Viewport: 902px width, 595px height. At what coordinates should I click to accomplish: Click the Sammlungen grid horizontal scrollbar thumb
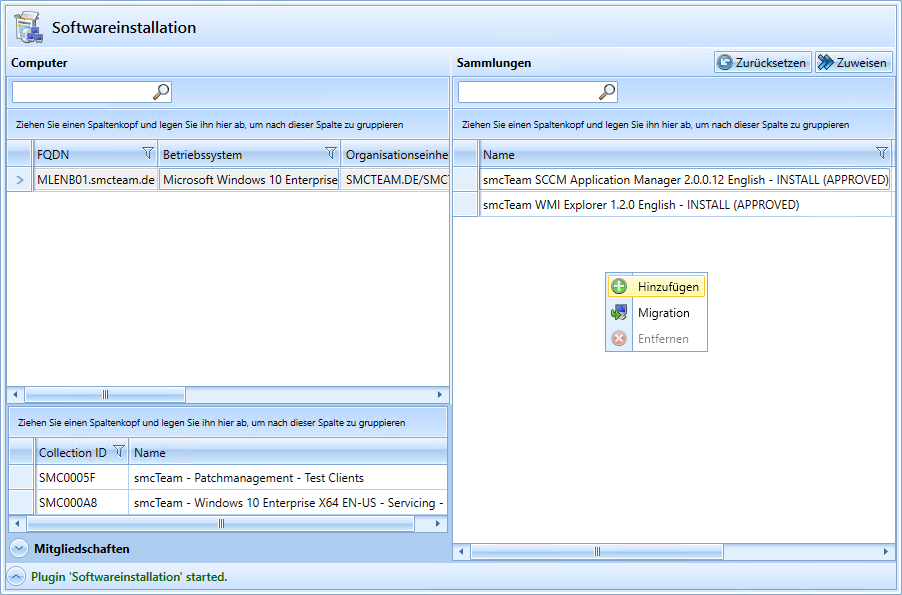[597, 552]
